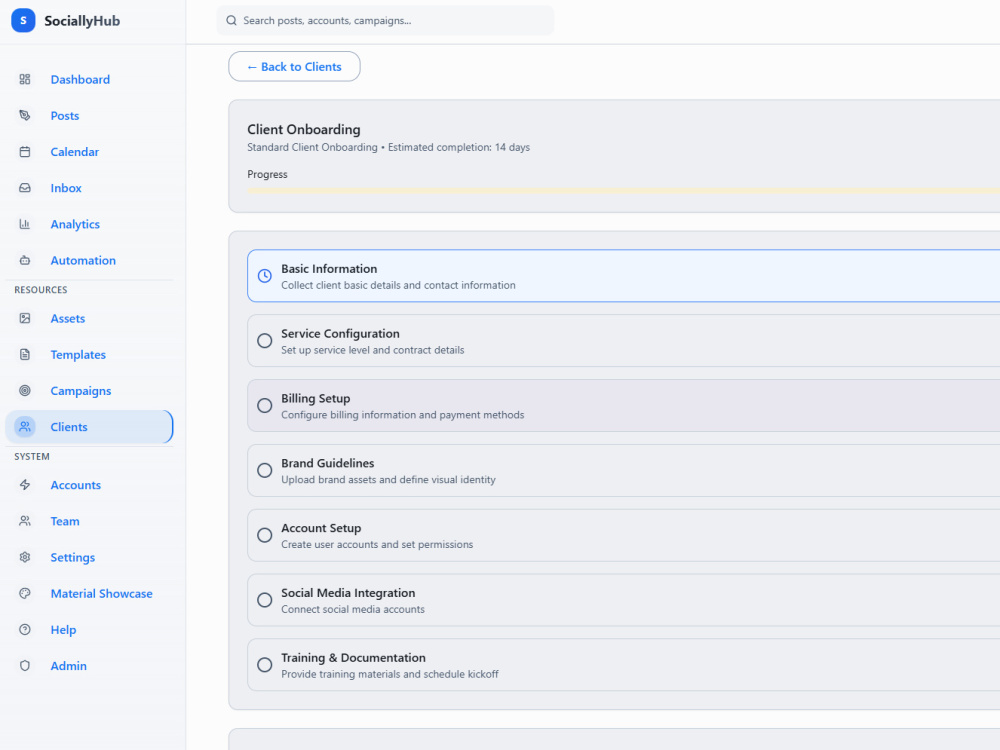Click the Campaigns target icon
This screenshot has height=750, width=1000.
tap(25, 390)
